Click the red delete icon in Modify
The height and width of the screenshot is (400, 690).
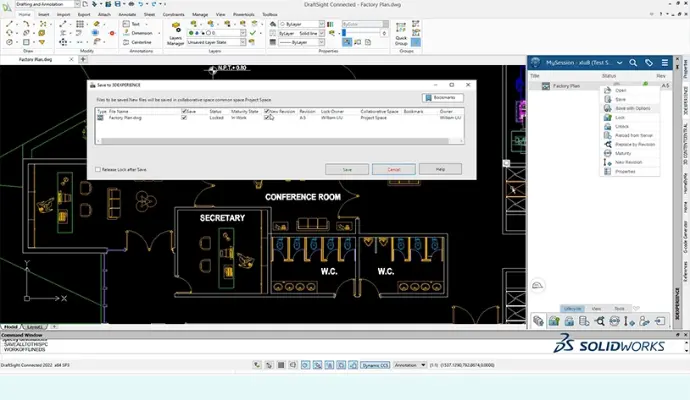(112, 33)
